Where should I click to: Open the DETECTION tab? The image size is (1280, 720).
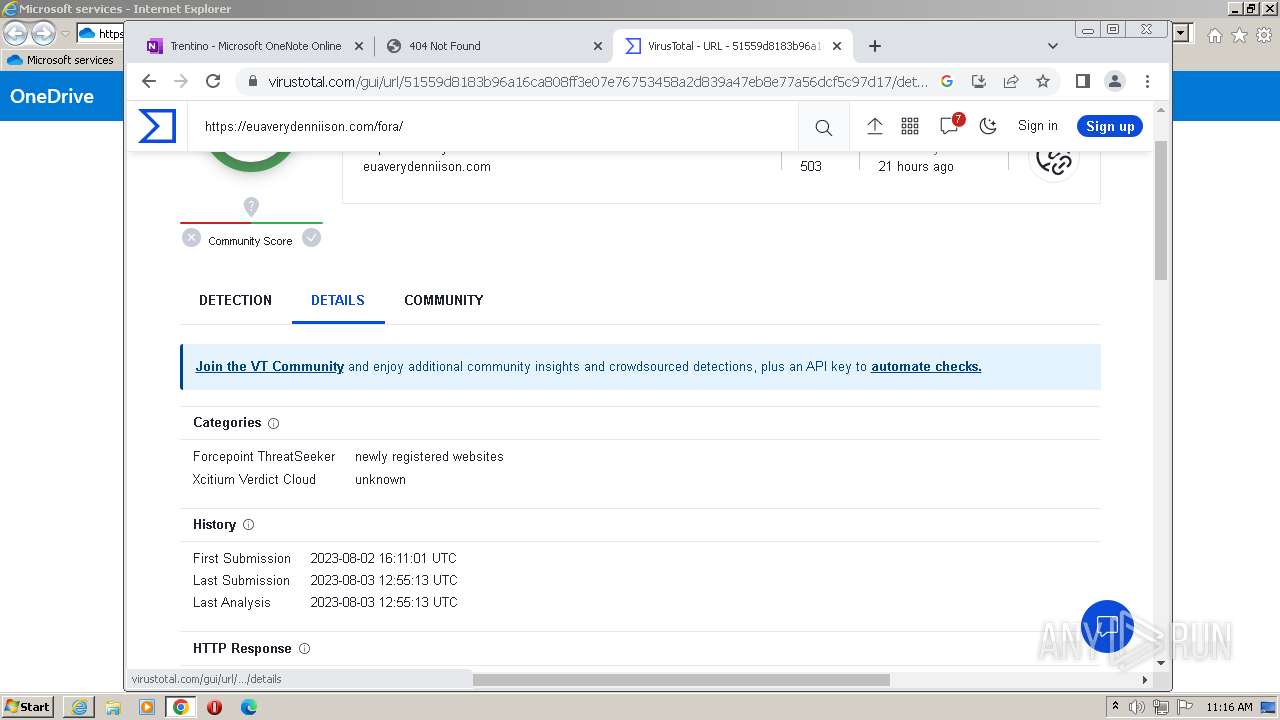pos(235,300)
